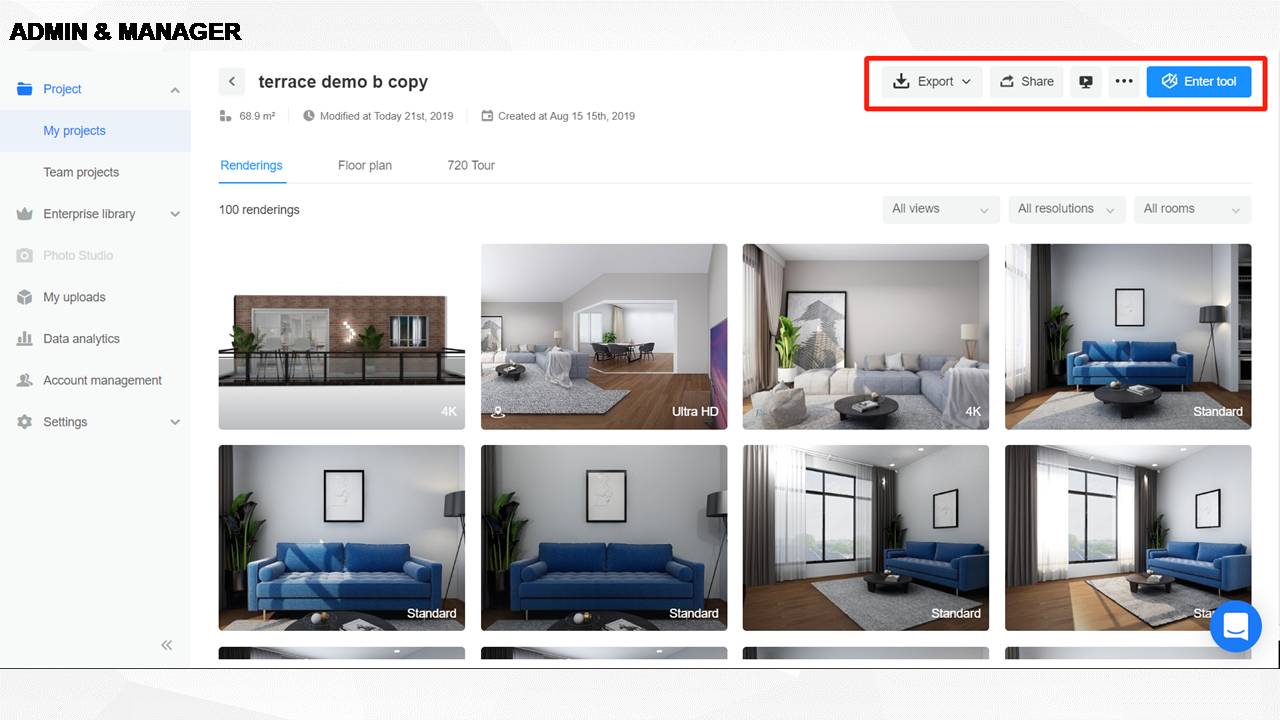The image size is (1280, 720).
Task: Open the All rooms filter dropdown
Action: pyautogui.click(x=1192, y=209)
